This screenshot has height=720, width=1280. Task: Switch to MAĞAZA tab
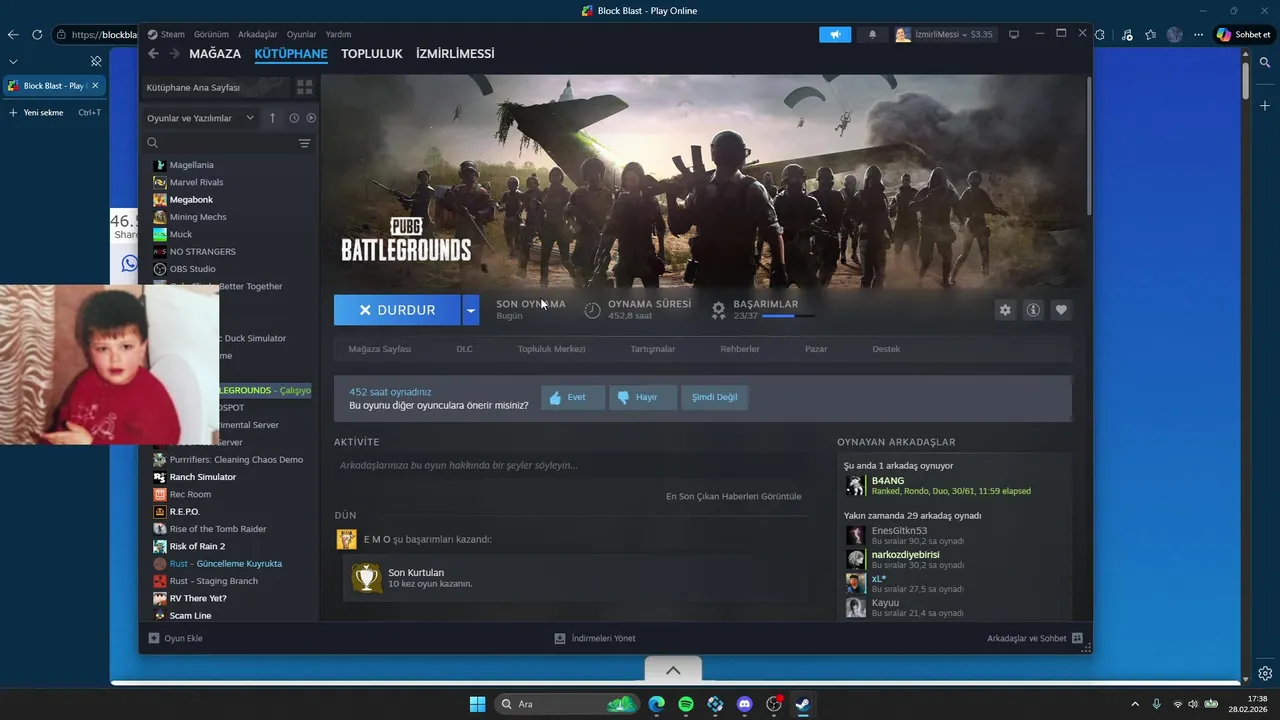pos(215,54)
